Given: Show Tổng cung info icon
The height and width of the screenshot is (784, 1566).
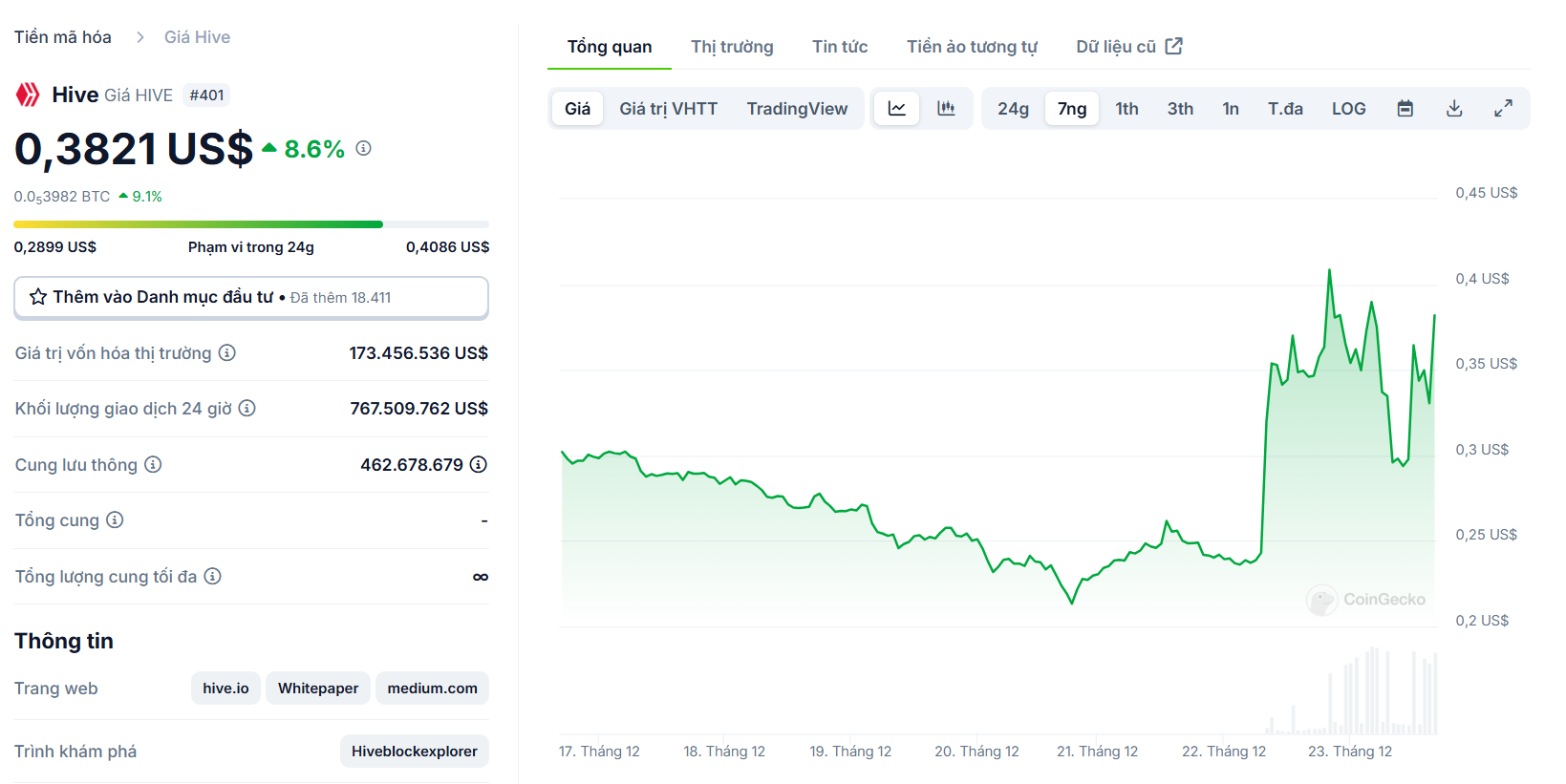Looking at the screenshot, I should [x=115, y=520].
